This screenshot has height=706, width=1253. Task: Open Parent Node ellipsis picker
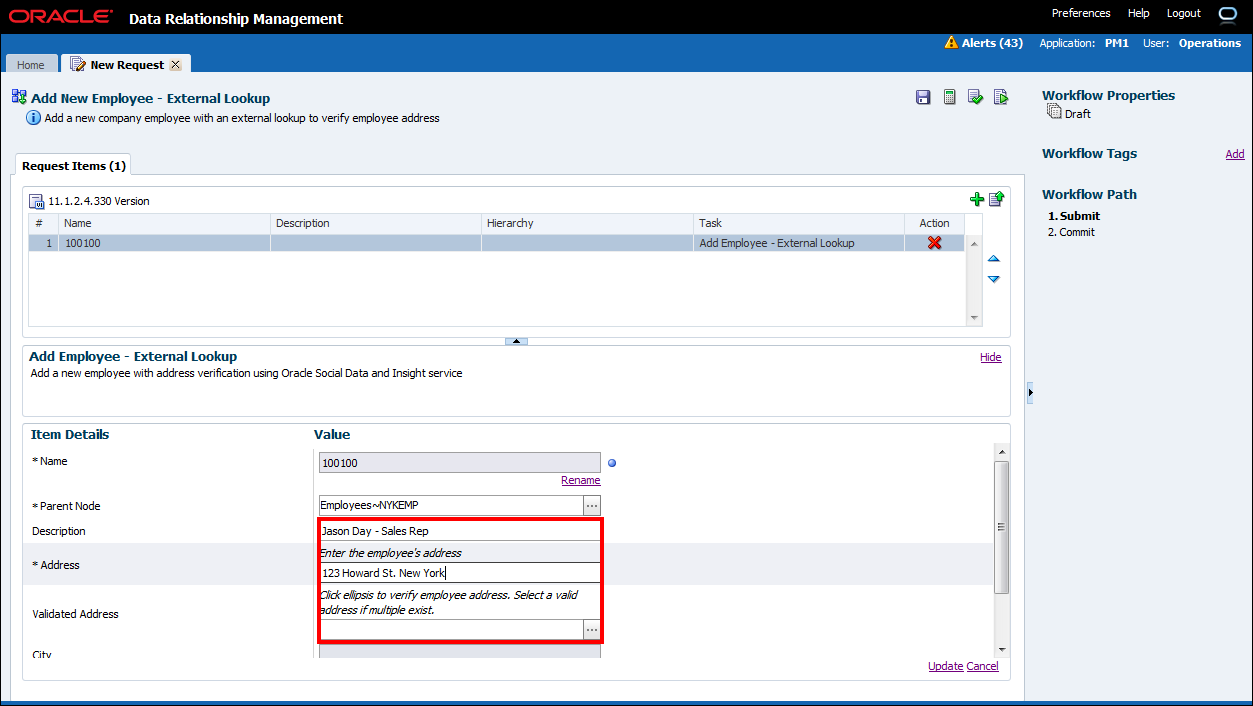coord(592,506)
